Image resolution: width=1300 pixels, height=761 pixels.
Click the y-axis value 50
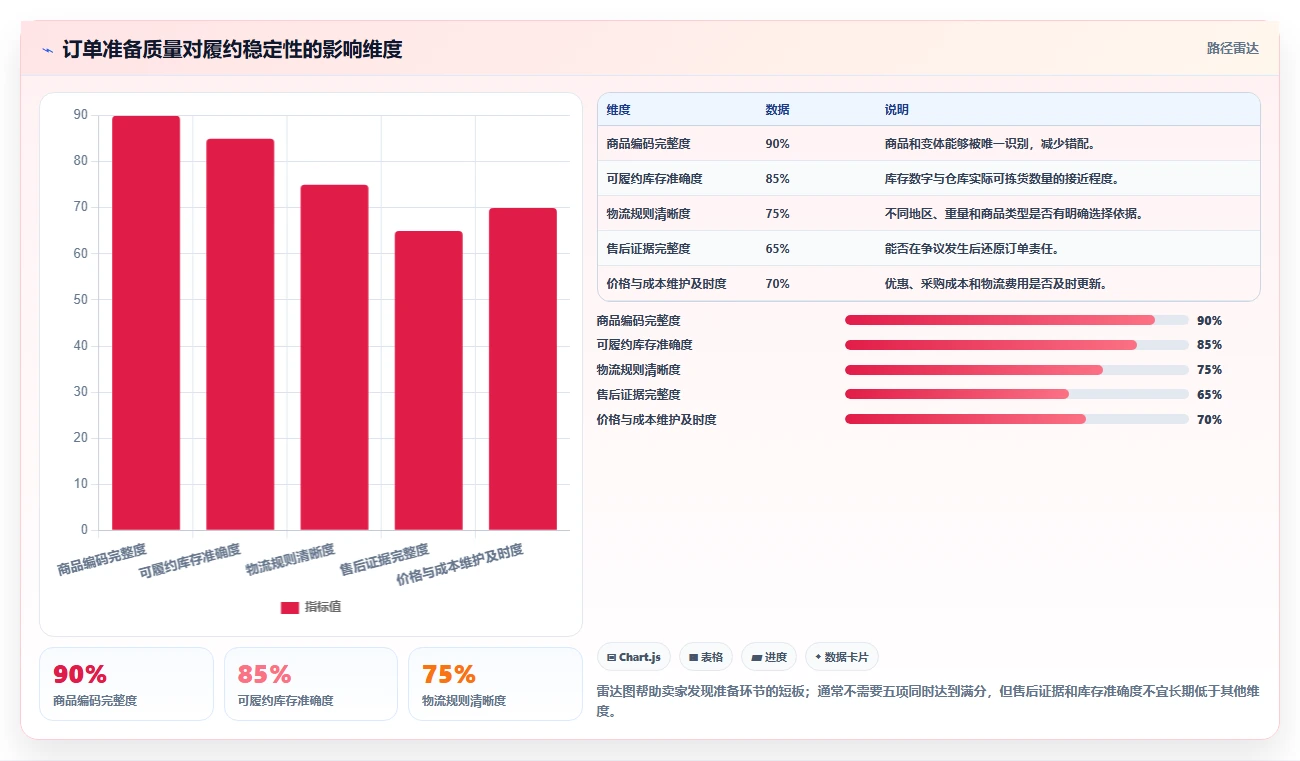point(80,299)
